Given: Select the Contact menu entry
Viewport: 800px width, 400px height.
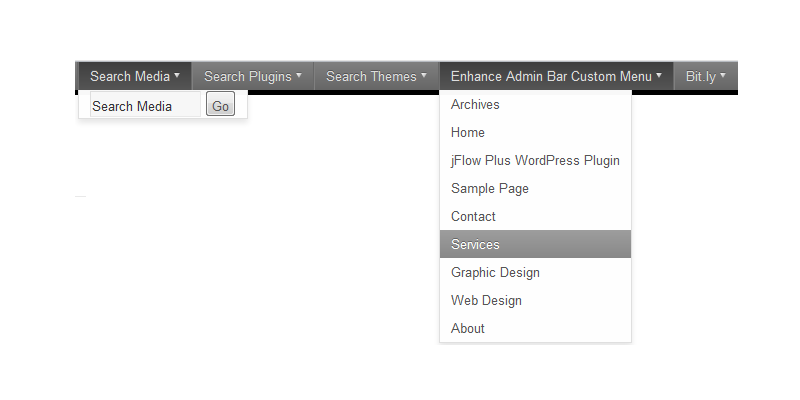Looking at the screenshot, I should (x=473, y=216).
